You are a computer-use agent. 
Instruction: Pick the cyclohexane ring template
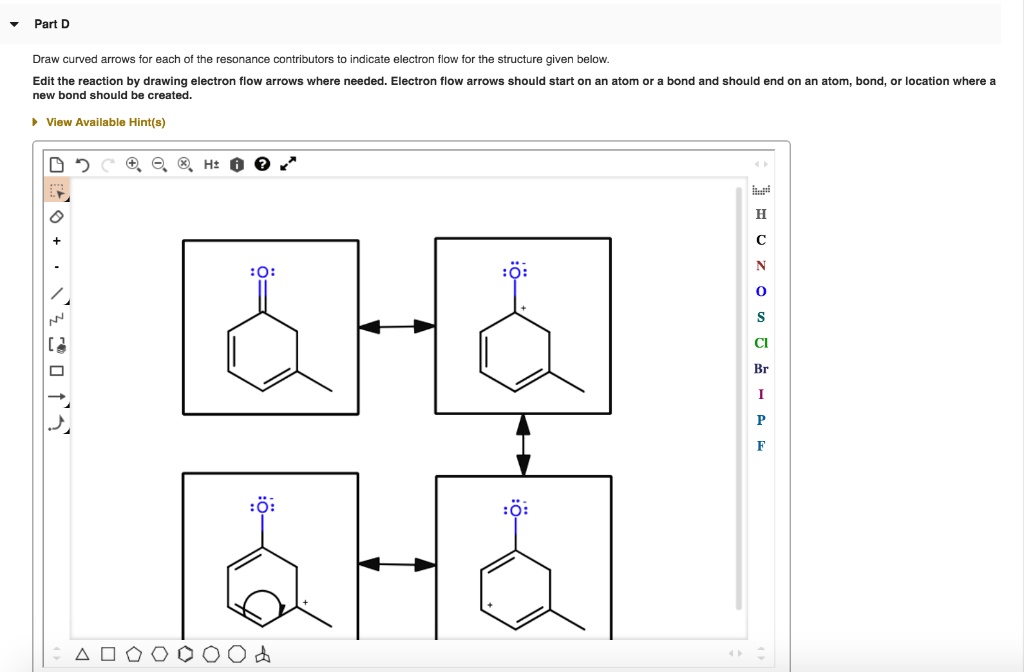click(x=160, y=655)
